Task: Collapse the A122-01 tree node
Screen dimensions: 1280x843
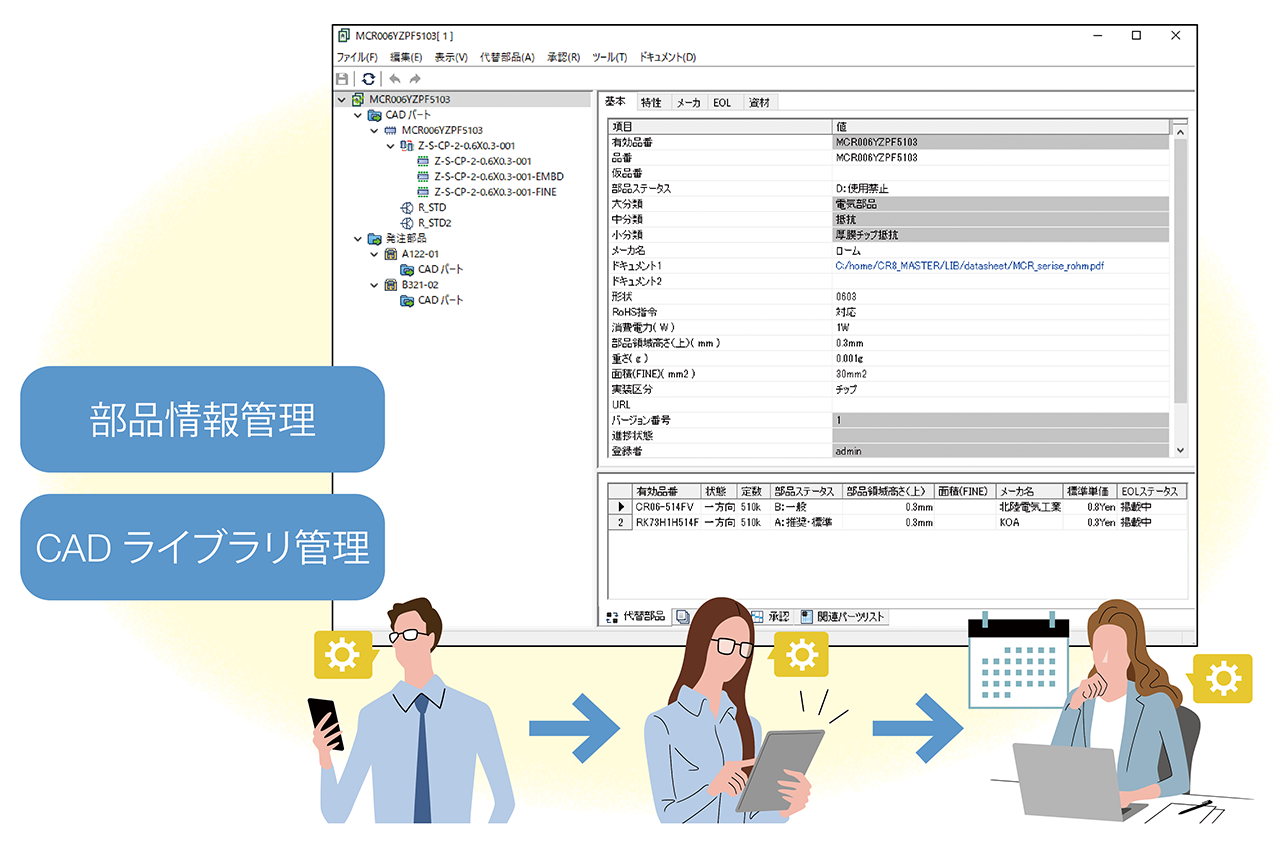Action: 374,254
